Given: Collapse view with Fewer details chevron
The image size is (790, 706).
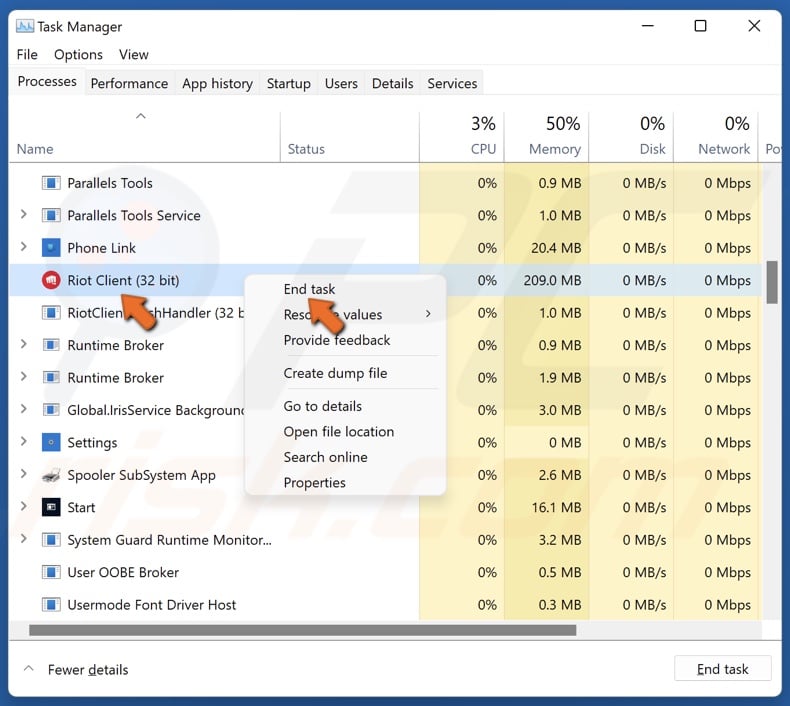Looking at the screenshot, I should pyautogui.click(x=29, y=669).
